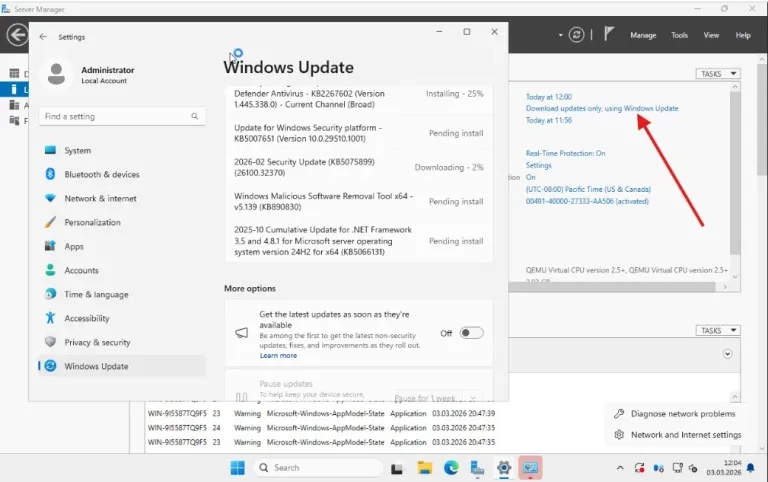Click the taskbar clock showing 12:04
768x482 pixels.
723,468
